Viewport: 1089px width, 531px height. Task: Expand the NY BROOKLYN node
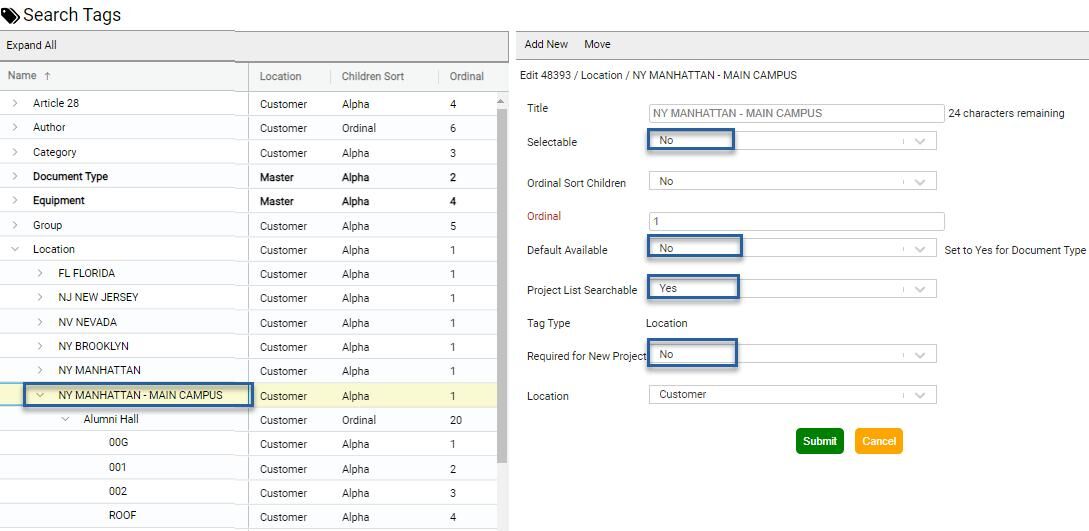(x=40, y=346)
